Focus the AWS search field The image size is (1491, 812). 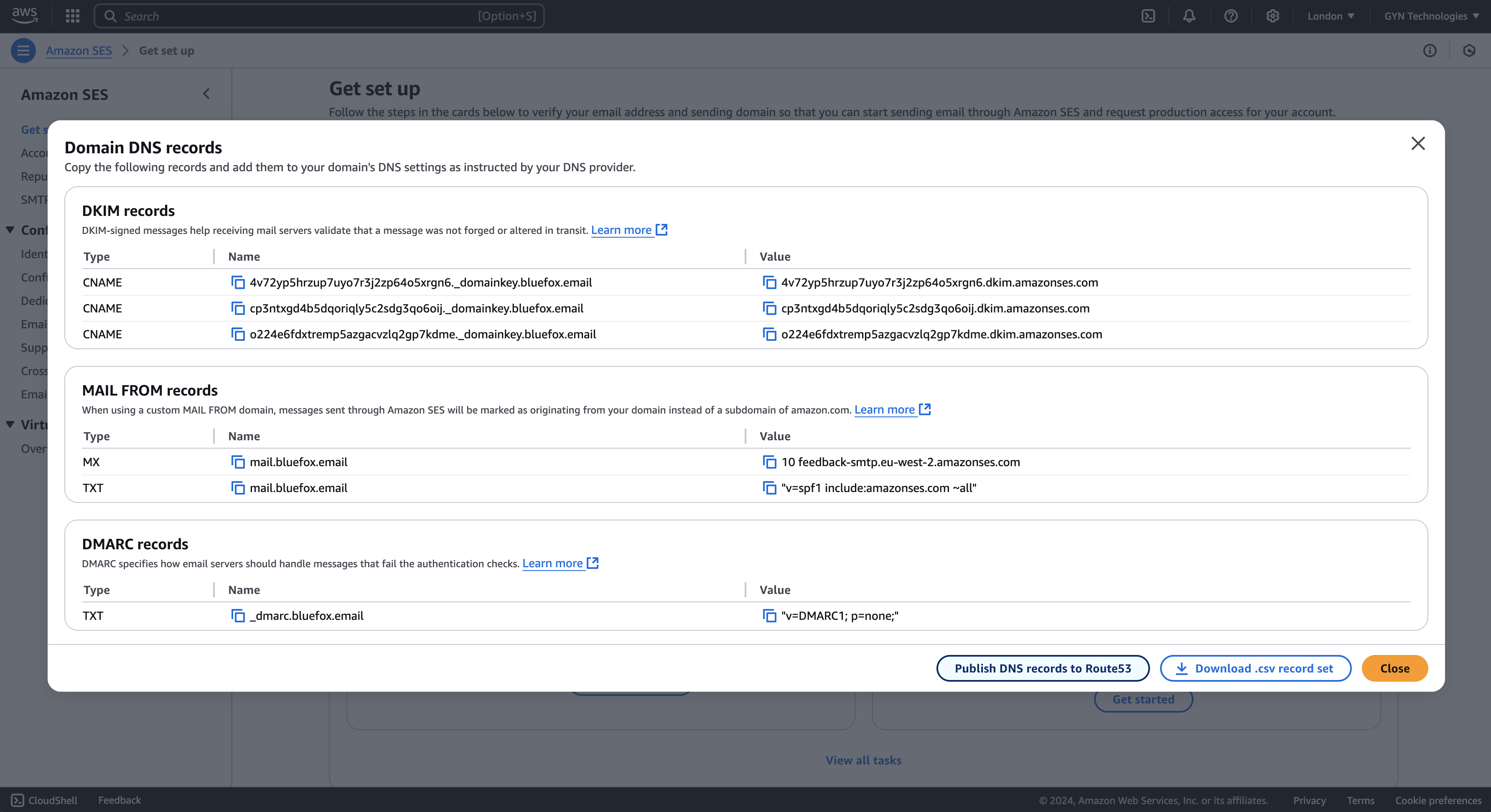[x=319, y=16]
